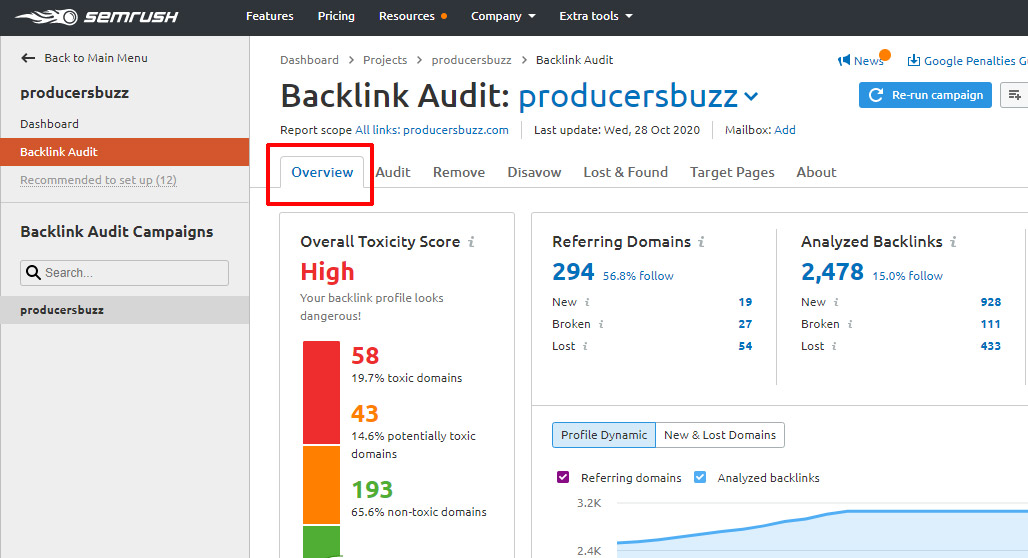1028x558 pixels.
Task: Click info icon beside Analyzed Backlinks Broken
Action: point(850,324)
